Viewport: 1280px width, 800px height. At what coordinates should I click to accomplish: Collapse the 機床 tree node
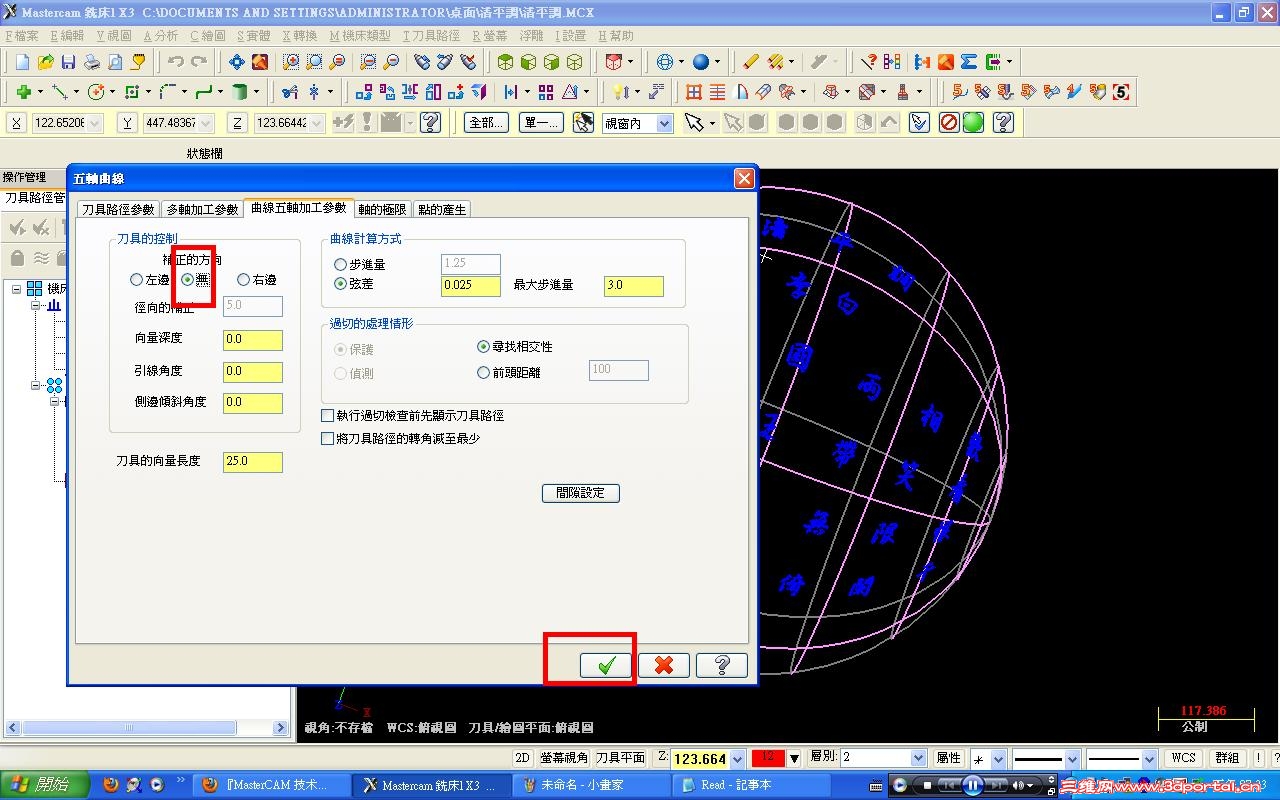tap(16, 289)
